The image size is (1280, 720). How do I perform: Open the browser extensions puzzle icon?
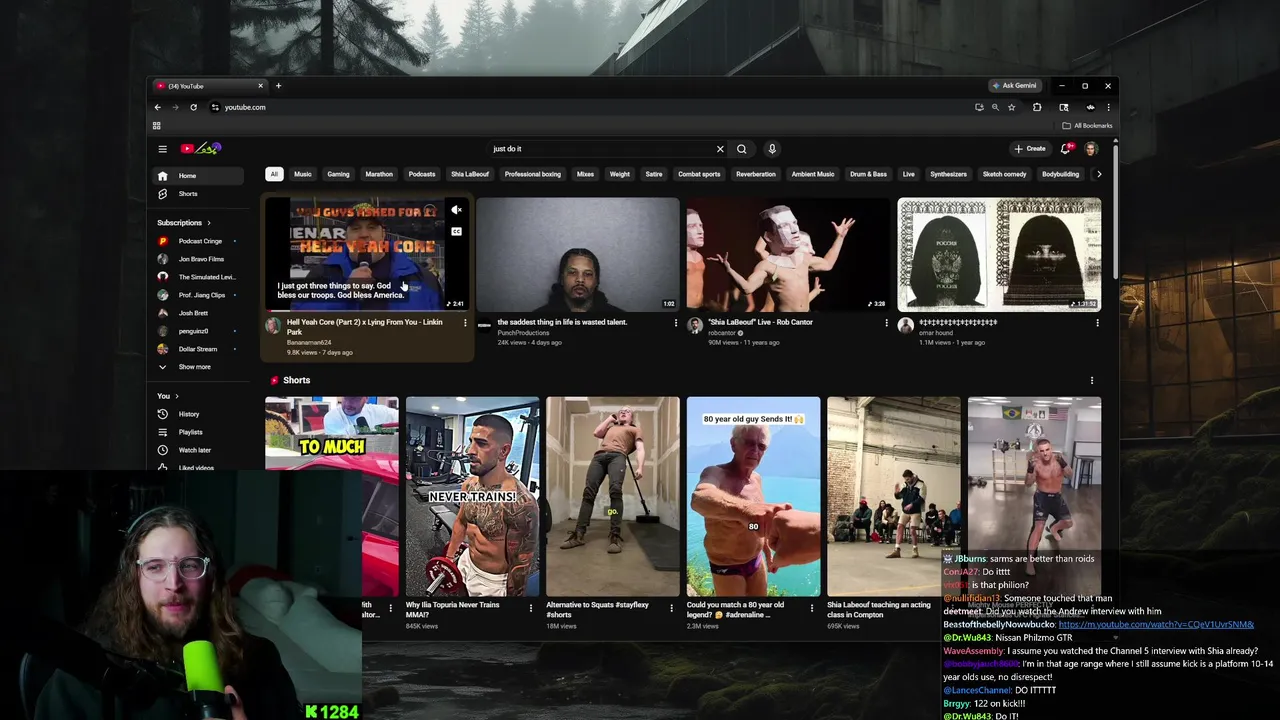[x=1037, y=107]
